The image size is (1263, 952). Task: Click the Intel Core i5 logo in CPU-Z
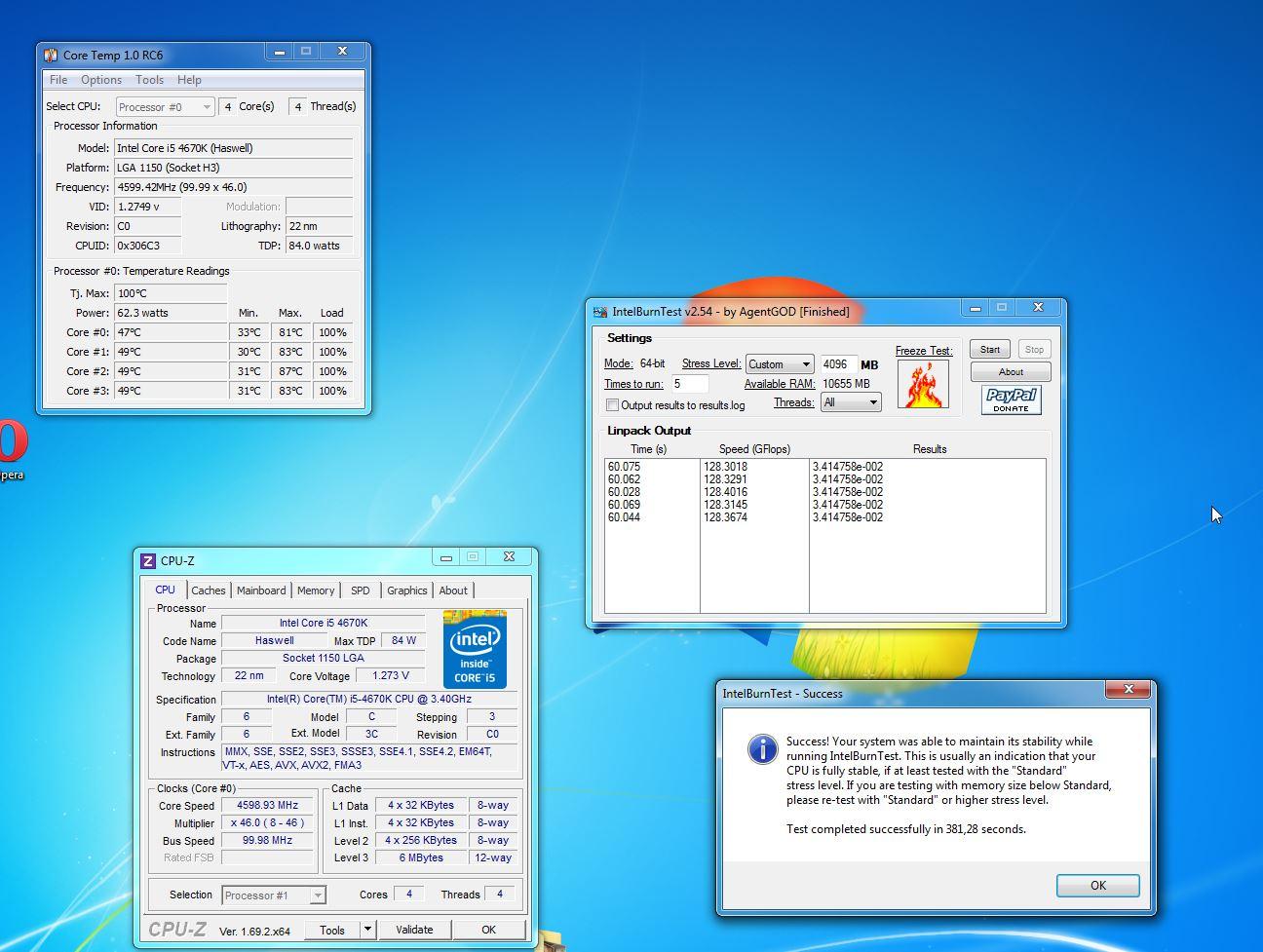(x=475, y=650)
